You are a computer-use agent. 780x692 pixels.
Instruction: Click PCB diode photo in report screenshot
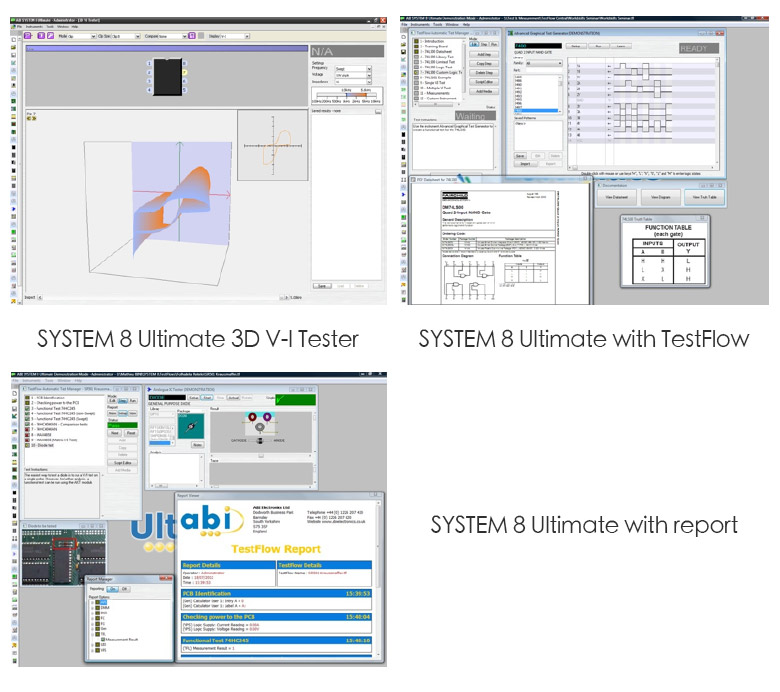[64, 556]
